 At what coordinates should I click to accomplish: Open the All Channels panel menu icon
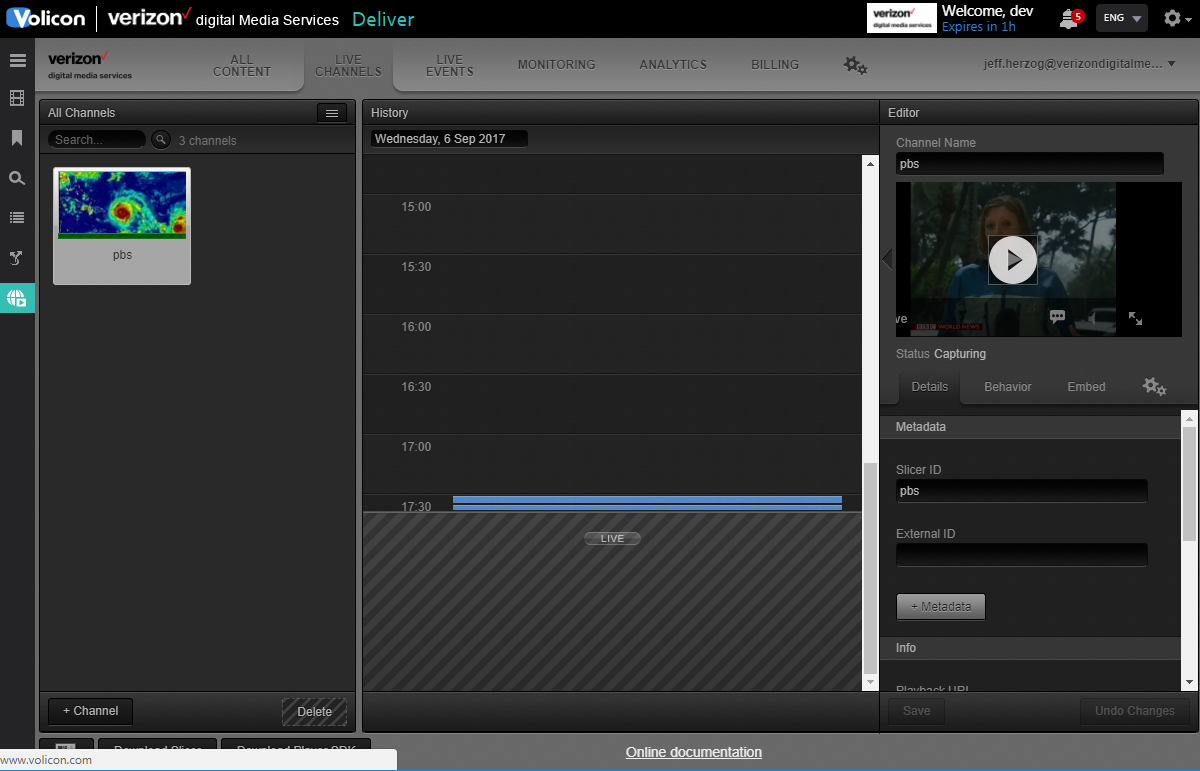(332, 113)
